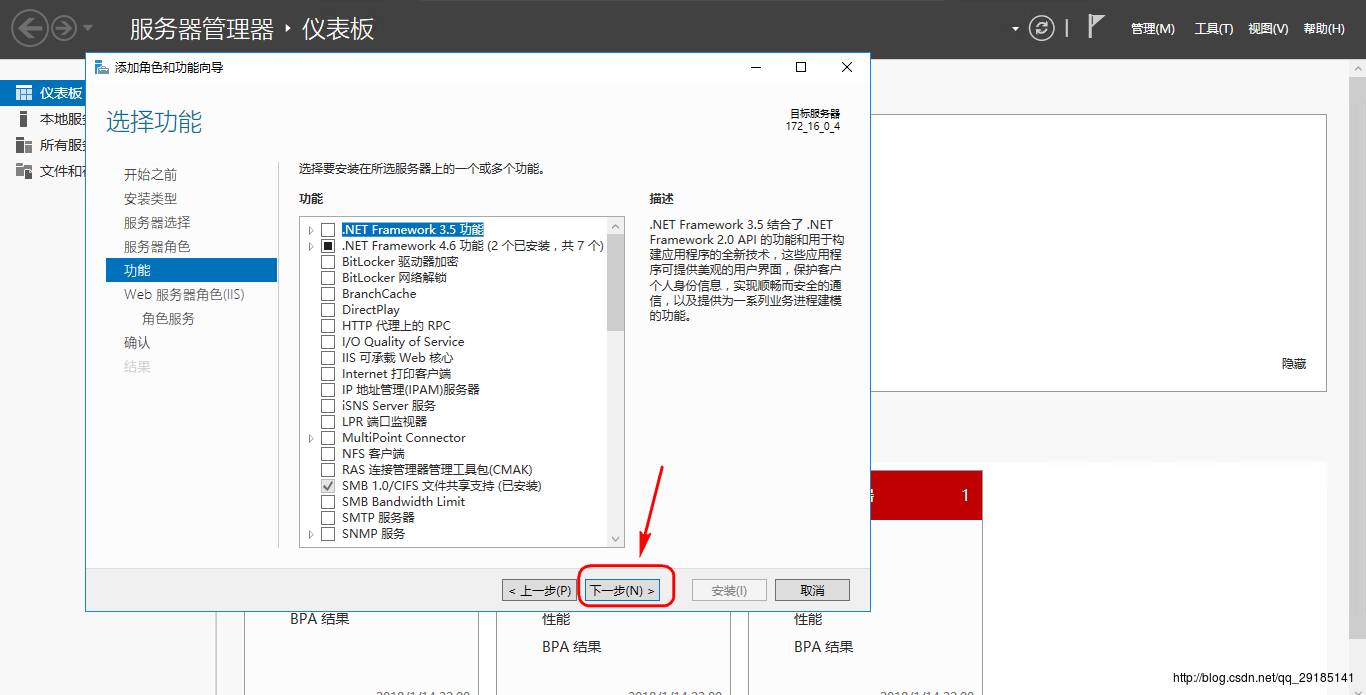Check the BranchCache feature checkbox
This screenshot has width=1366, height=695.
(328, 294)
